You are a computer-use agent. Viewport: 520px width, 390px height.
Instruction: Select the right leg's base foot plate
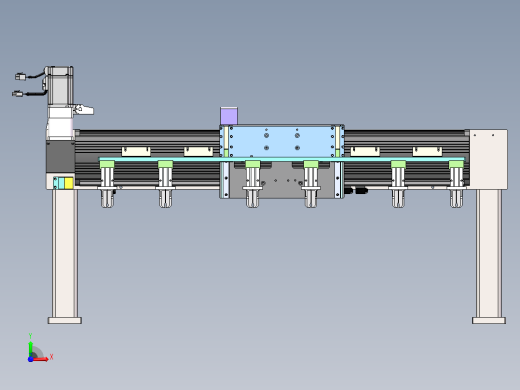tap(489, 320)
